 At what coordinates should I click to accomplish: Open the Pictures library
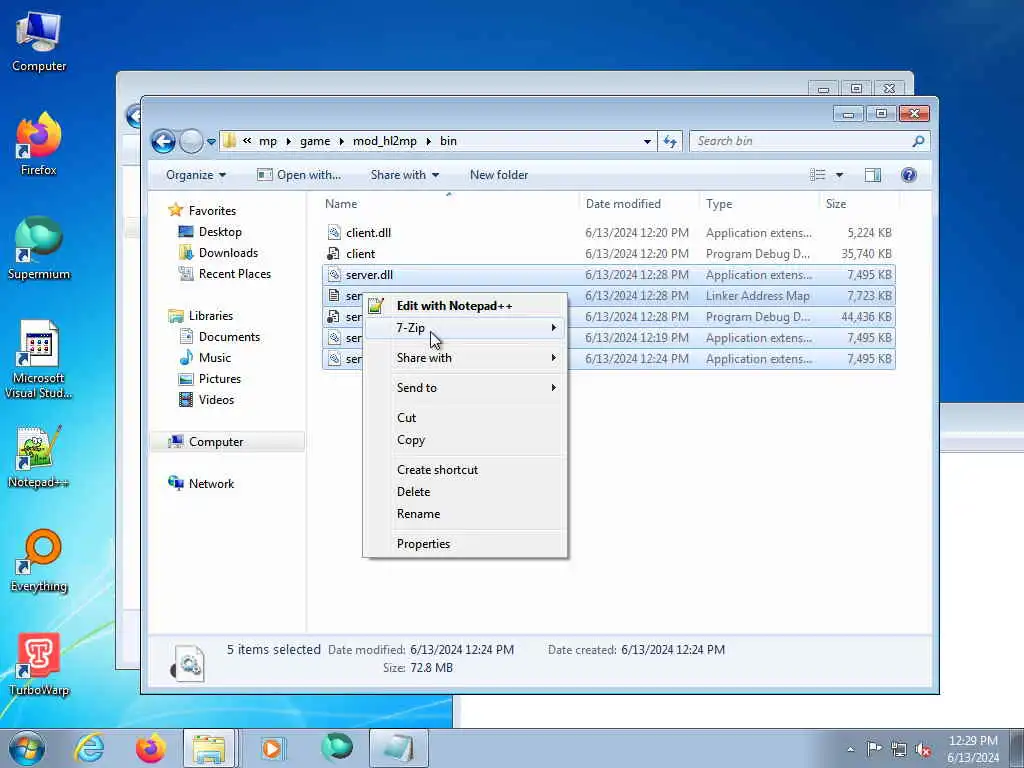click(219, 379)
